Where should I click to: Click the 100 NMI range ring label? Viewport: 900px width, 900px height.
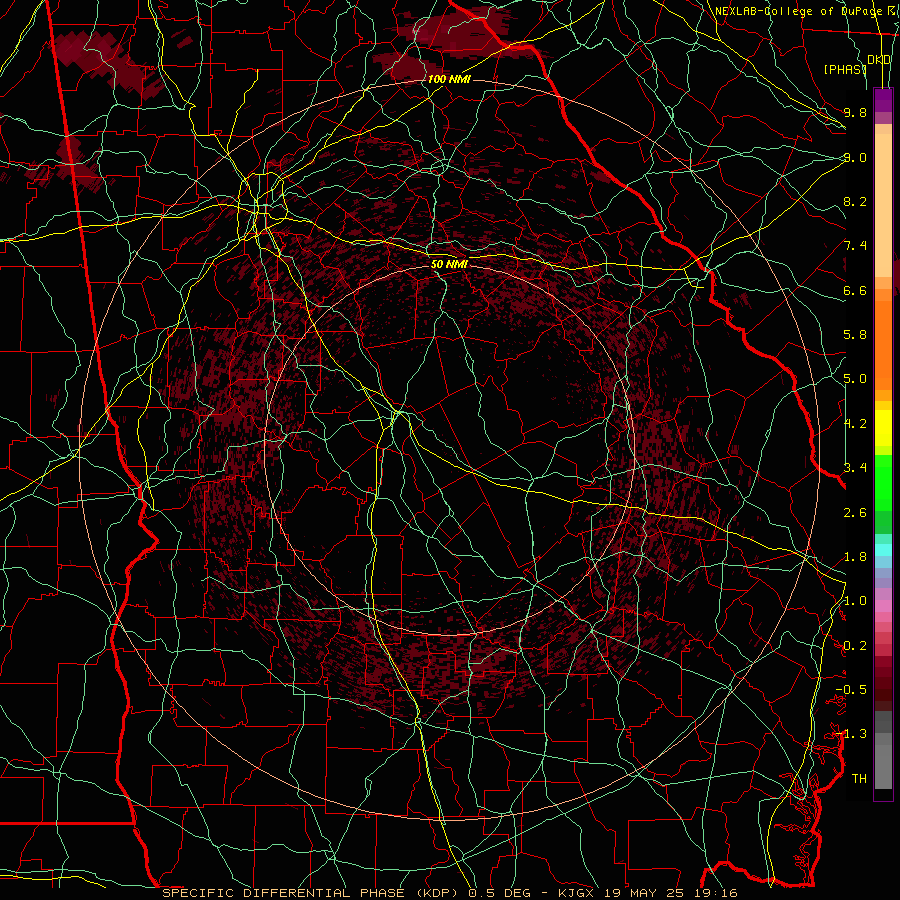449,79
